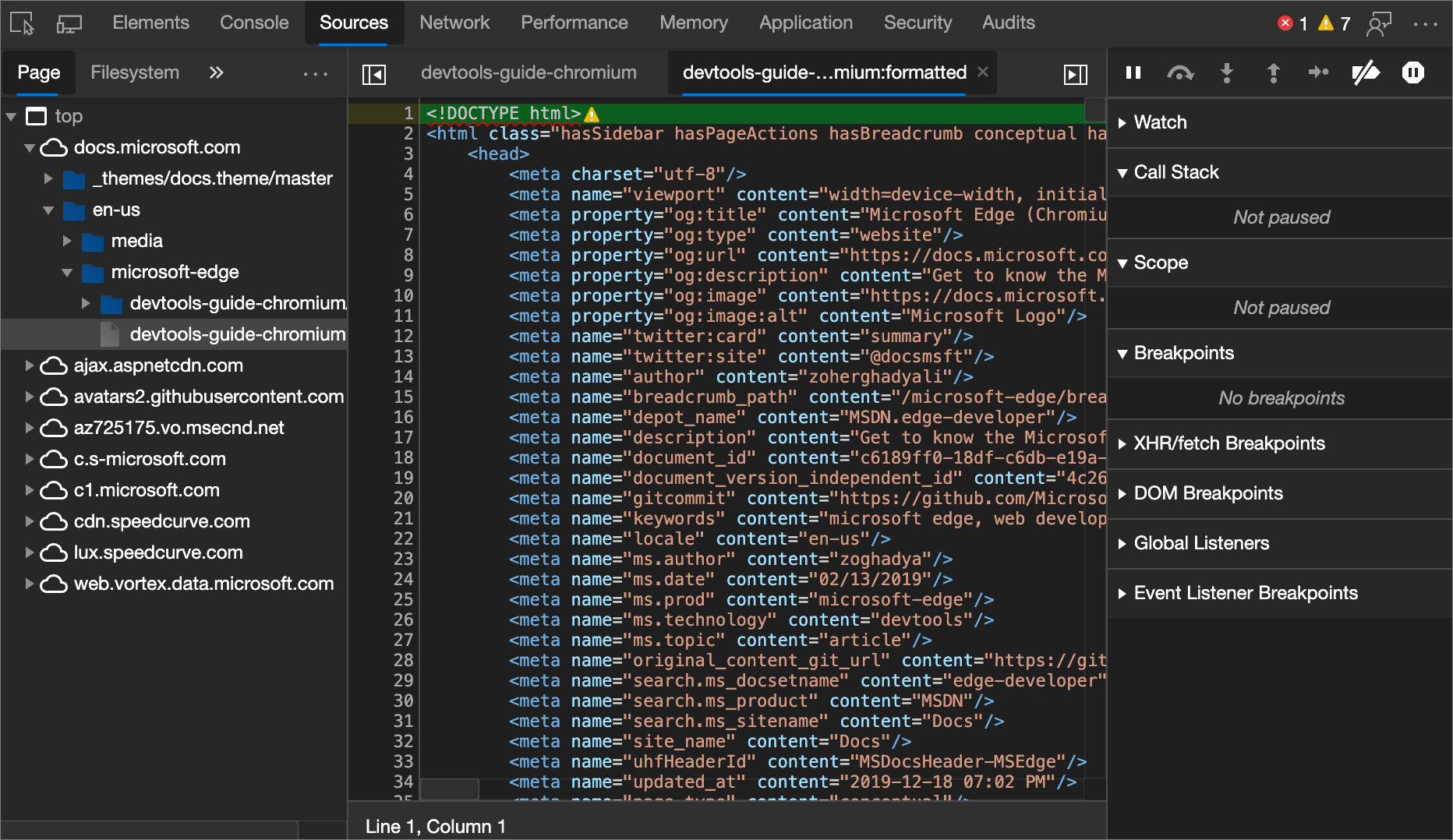
Task: Open the feedback icon
Action: 1379,23
